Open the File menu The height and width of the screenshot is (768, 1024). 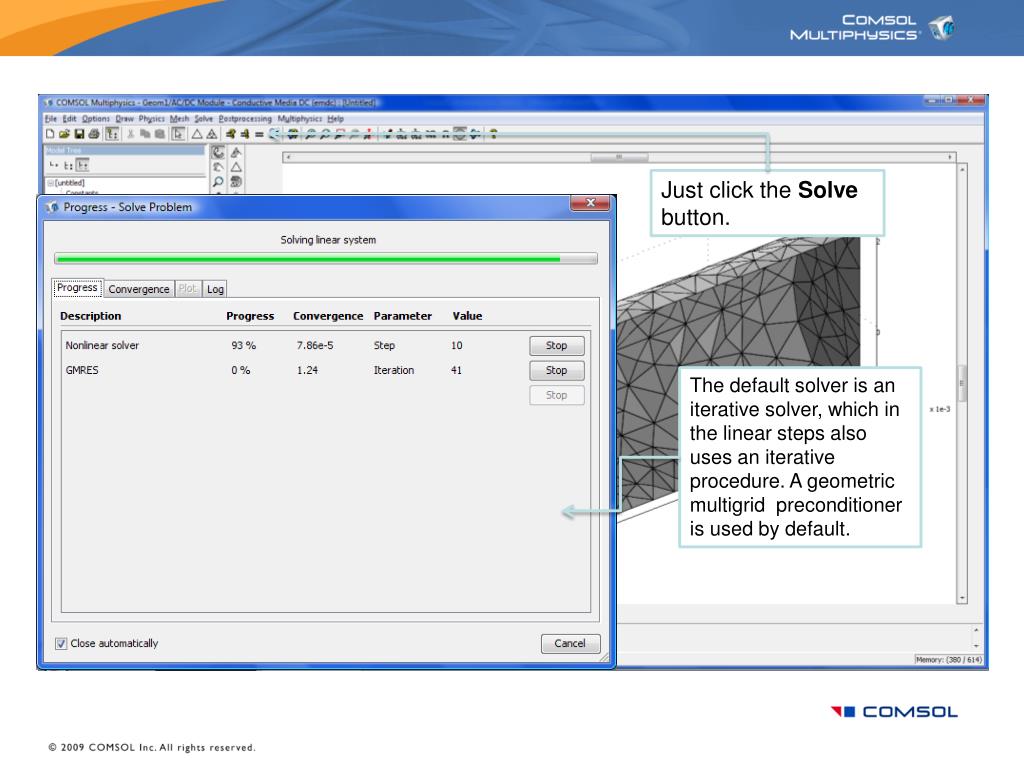[x=50, y=119]
